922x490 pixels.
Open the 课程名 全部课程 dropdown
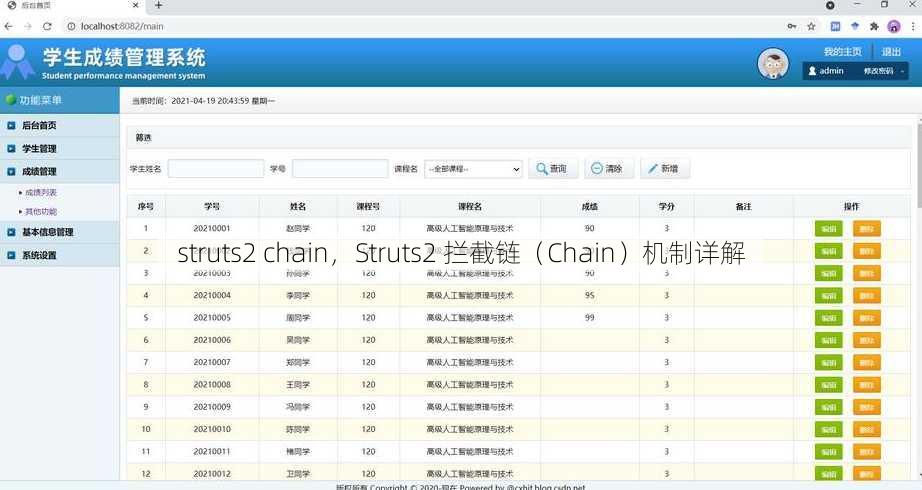pyautogui.click(x=473, y=169)
